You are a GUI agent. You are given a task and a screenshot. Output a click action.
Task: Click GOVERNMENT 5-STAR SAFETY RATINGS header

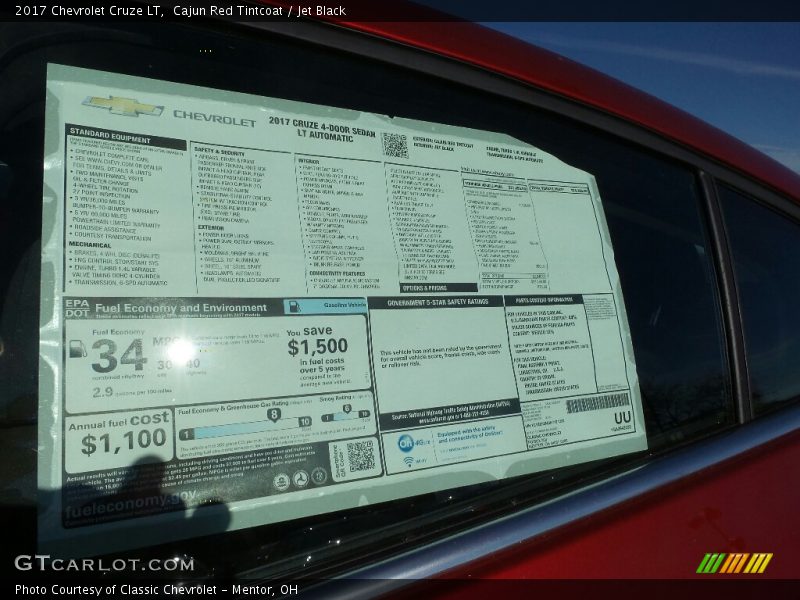(x=437, y=302)
